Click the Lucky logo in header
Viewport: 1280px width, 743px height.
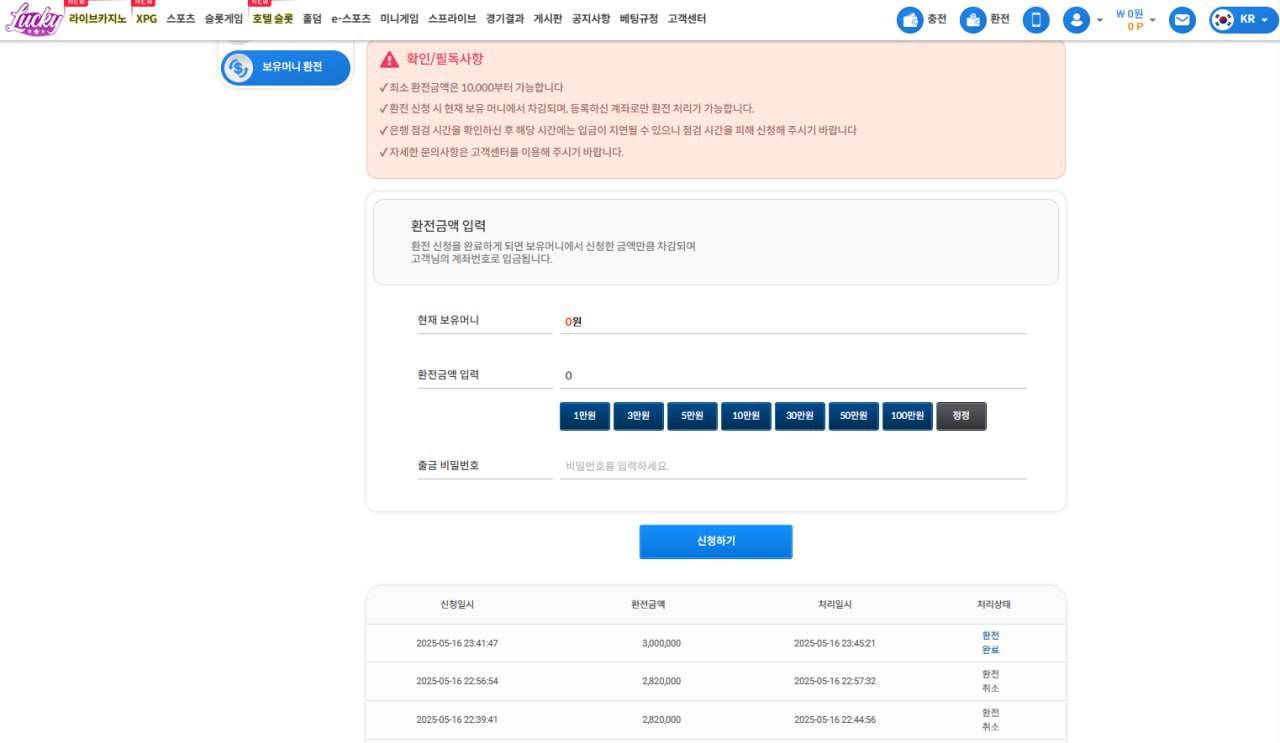pos(33,19)
